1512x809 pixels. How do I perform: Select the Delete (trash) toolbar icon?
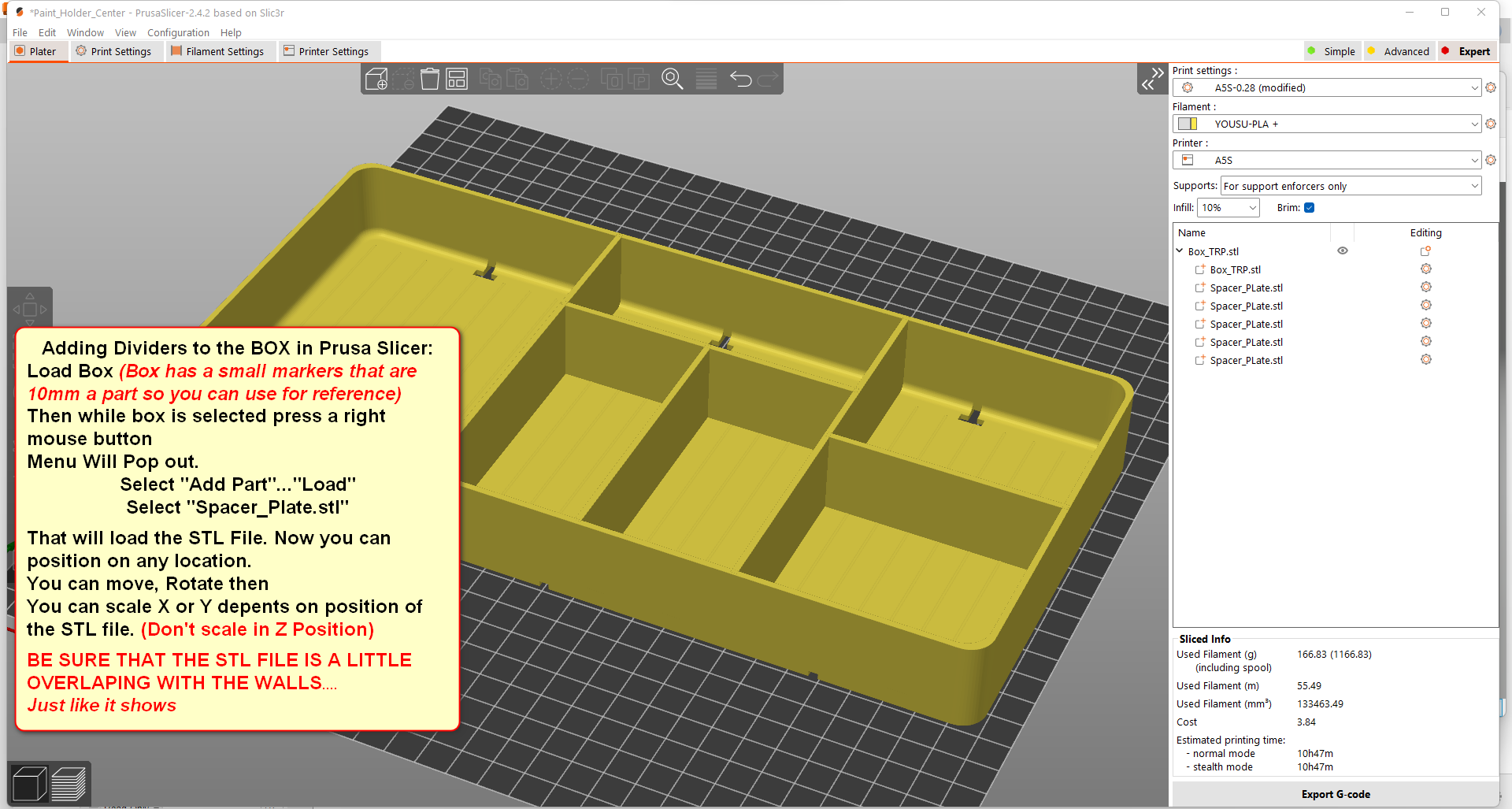[x=430, y=79]
